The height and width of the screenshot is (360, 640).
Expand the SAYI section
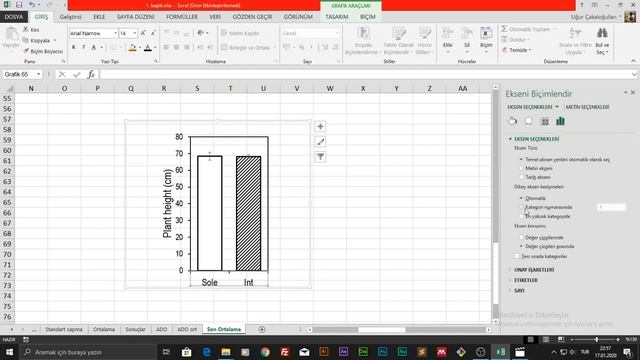(510, 290)
